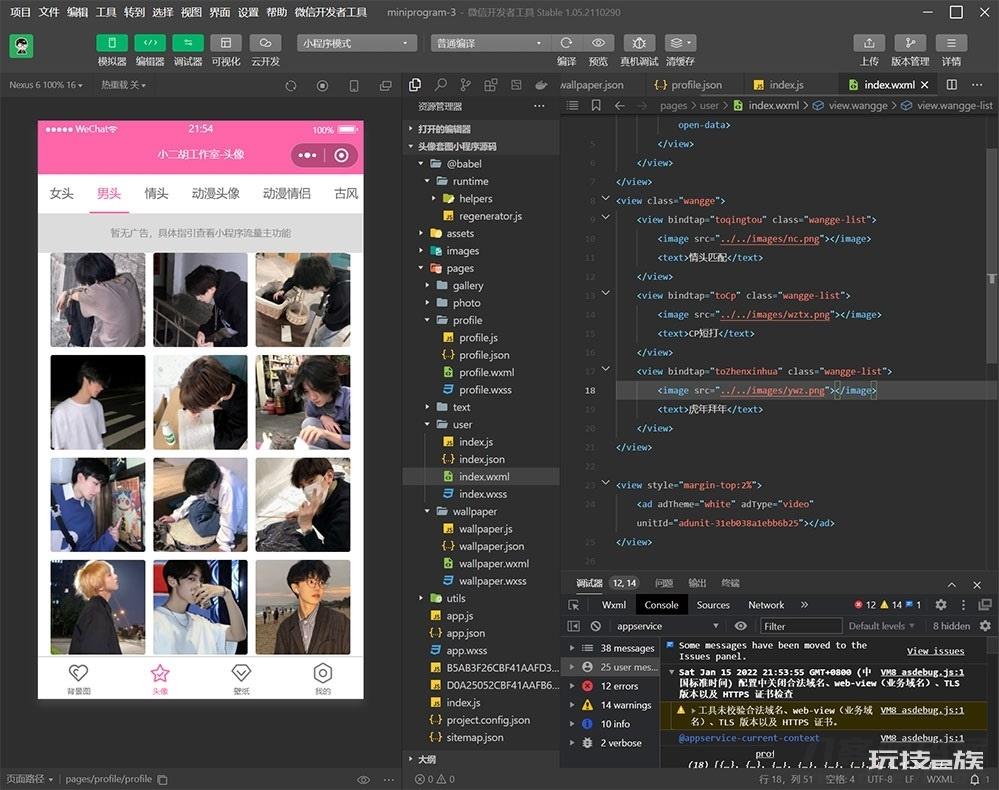Expand the 打开的编辑器 section
This screenshot has height=790, width=999.
[482, 129]
